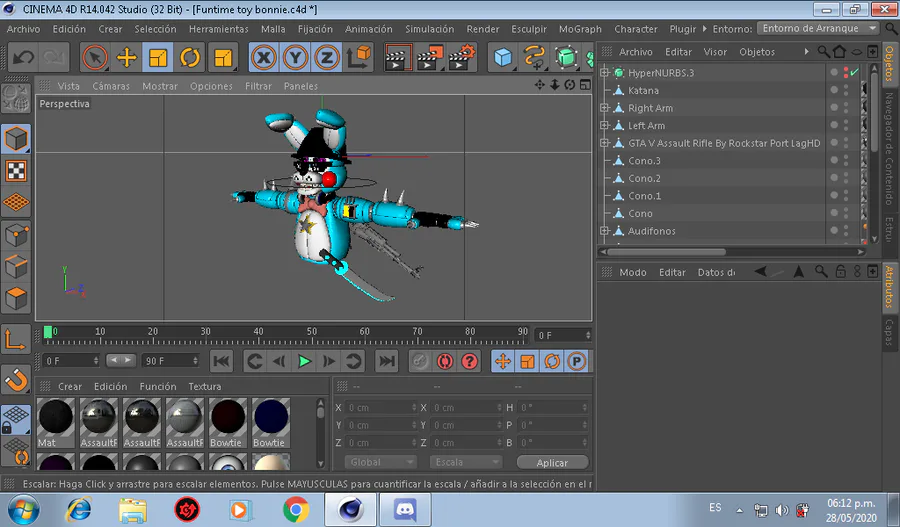Expand the HyperNURBS.3 object tree
The height and width of the screenshot is (527, 900).
click(x=604, y=72)
